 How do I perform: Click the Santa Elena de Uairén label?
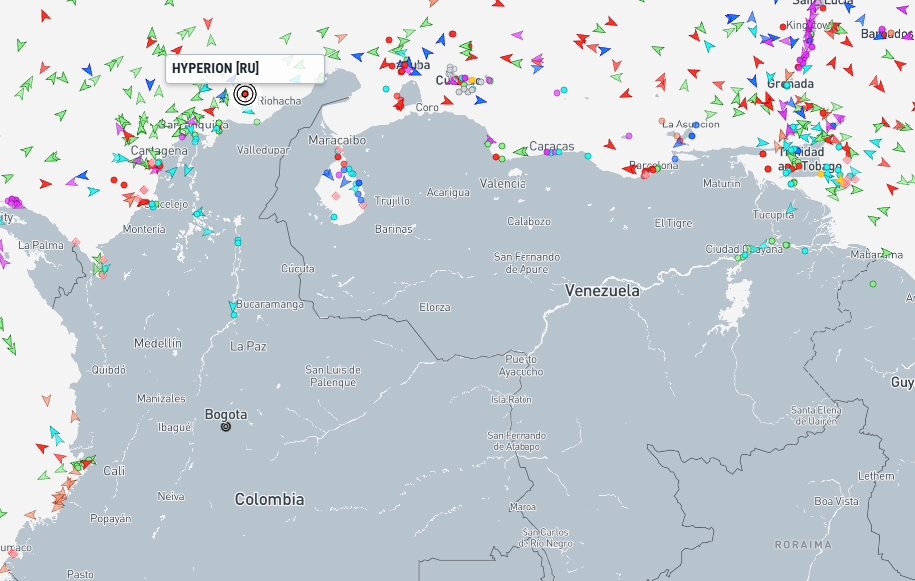(816, 415)
